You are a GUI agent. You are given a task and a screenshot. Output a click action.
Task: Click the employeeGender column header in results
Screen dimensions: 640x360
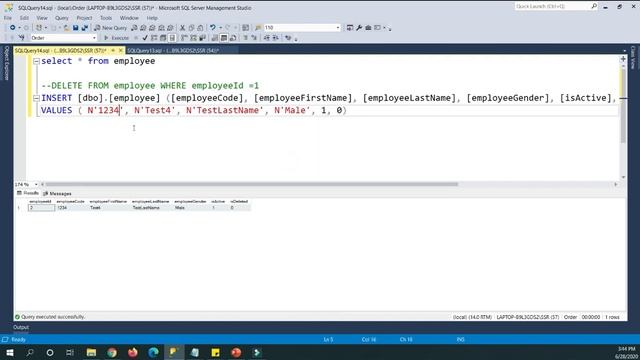[190, 202]
